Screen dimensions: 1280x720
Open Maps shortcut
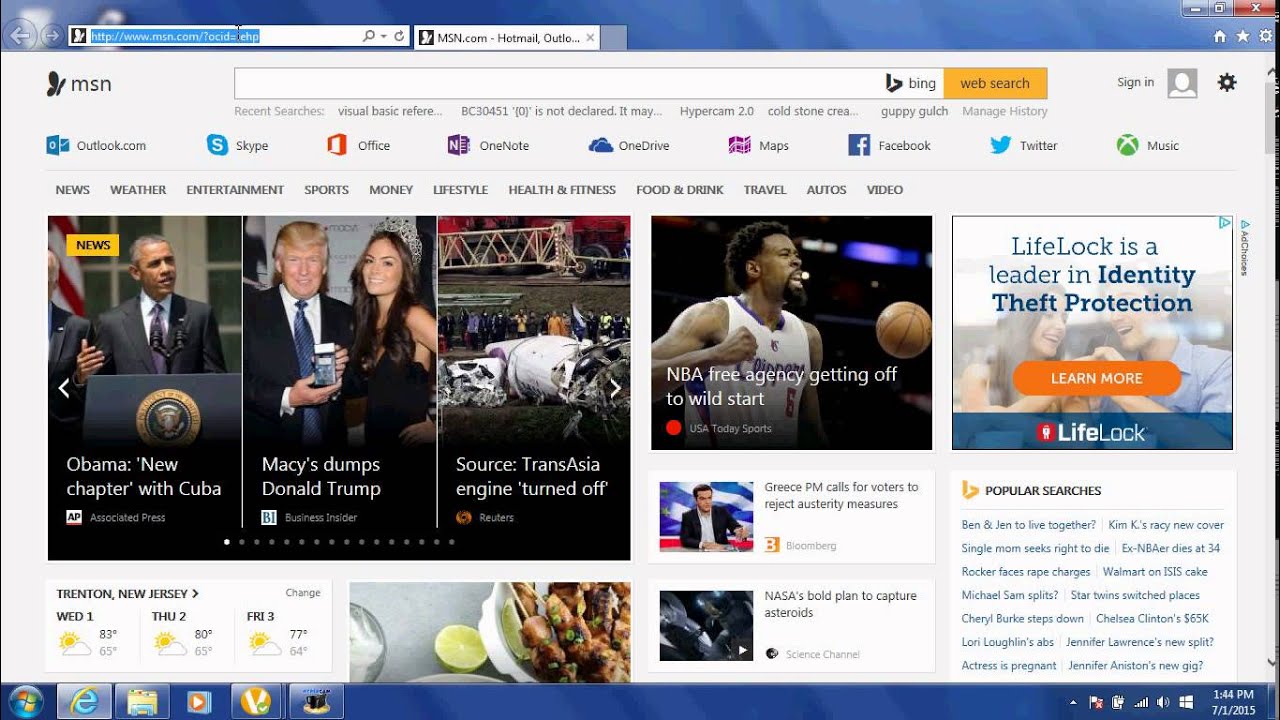pyautogui.click(x=758, y=145)
